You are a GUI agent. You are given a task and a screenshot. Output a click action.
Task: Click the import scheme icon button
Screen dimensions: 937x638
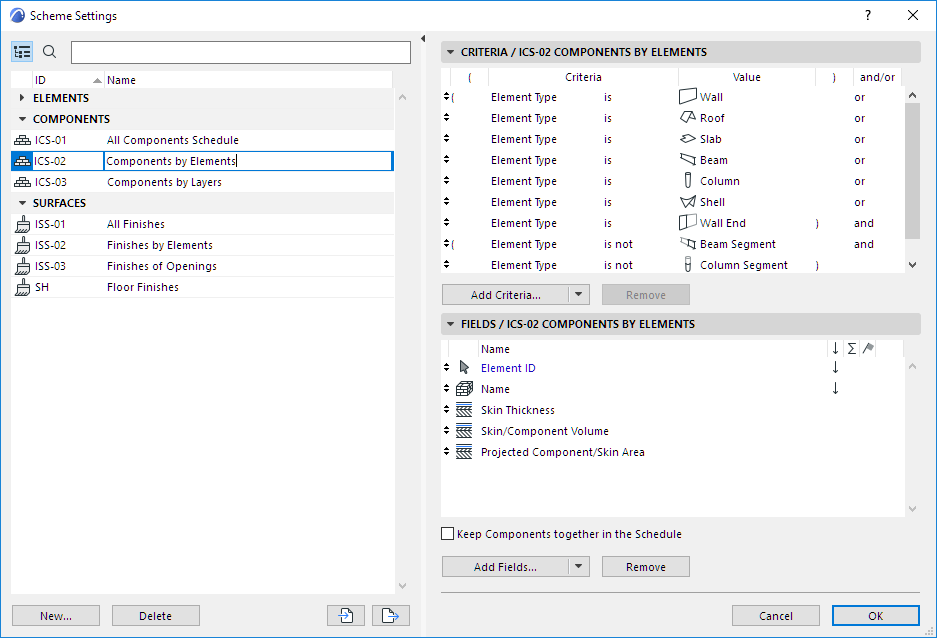click(x=346, y=615)
